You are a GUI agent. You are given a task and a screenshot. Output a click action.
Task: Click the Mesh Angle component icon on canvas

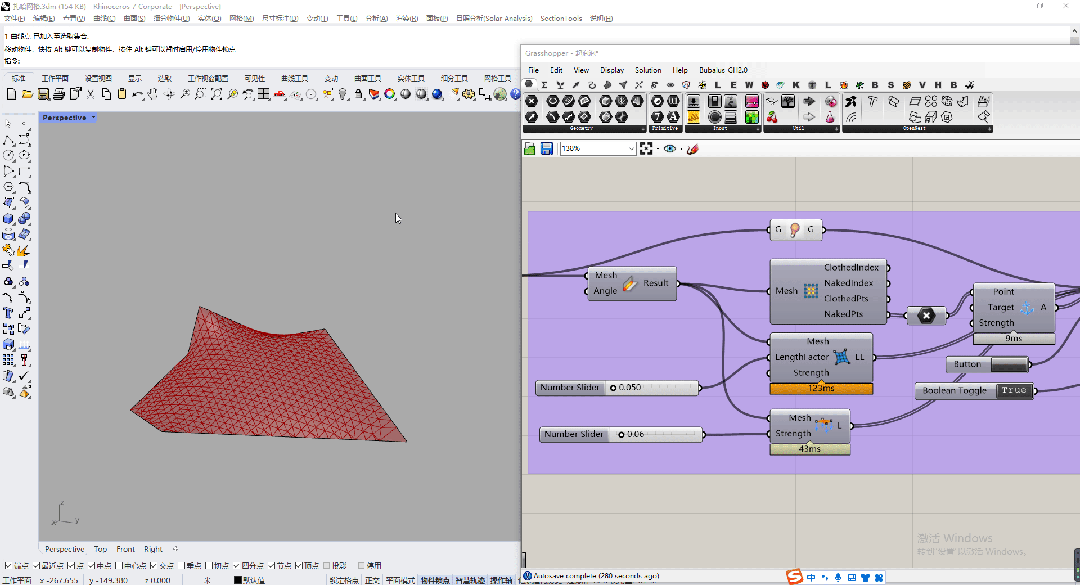pyautogui.click(x=630, y=283)
